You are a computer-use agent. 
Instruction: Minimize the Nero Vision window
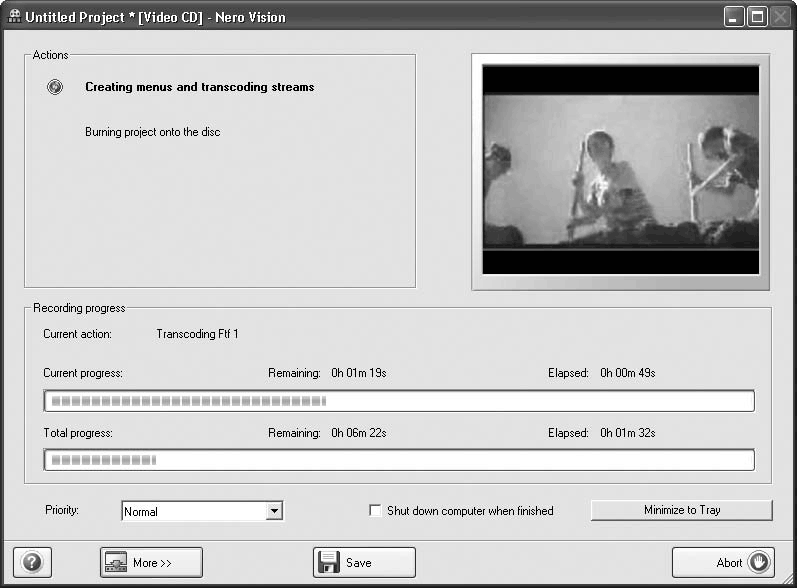(x=735, y=16)
